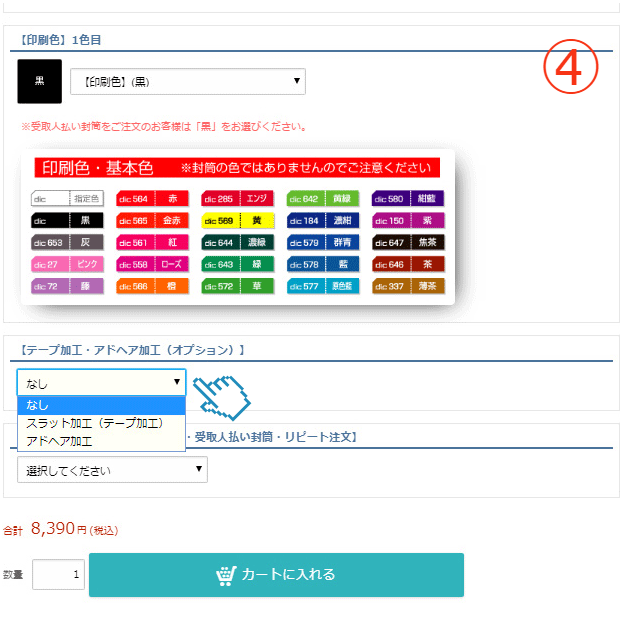
Task: Click the red circled number 4 marker
Action: 571,66
